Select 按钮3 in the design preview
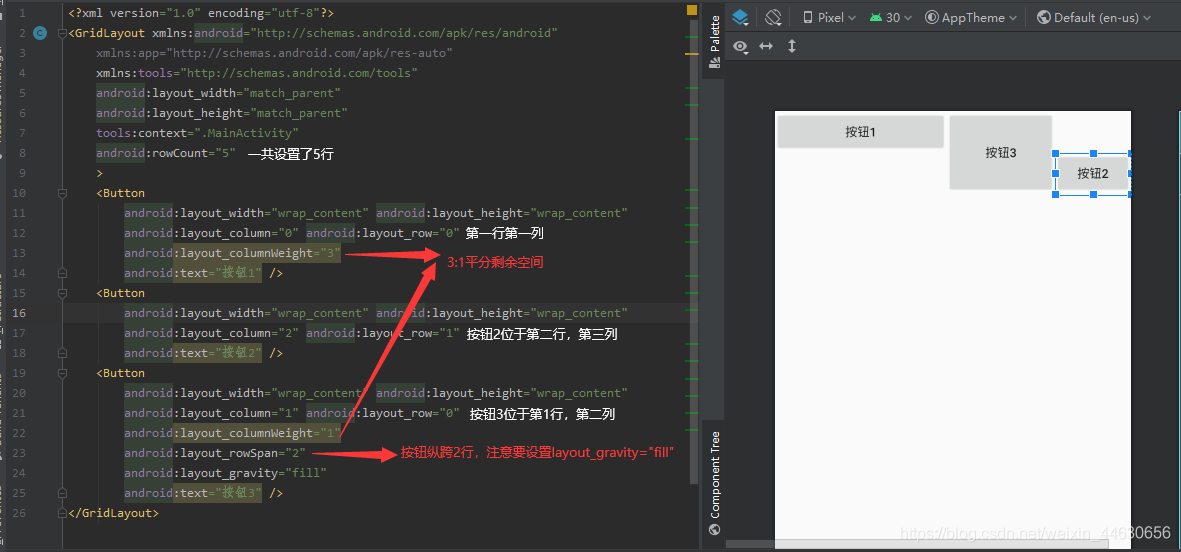This screenshot has width=1181, height=552. pyautogui.click(x=1001, y=152)
